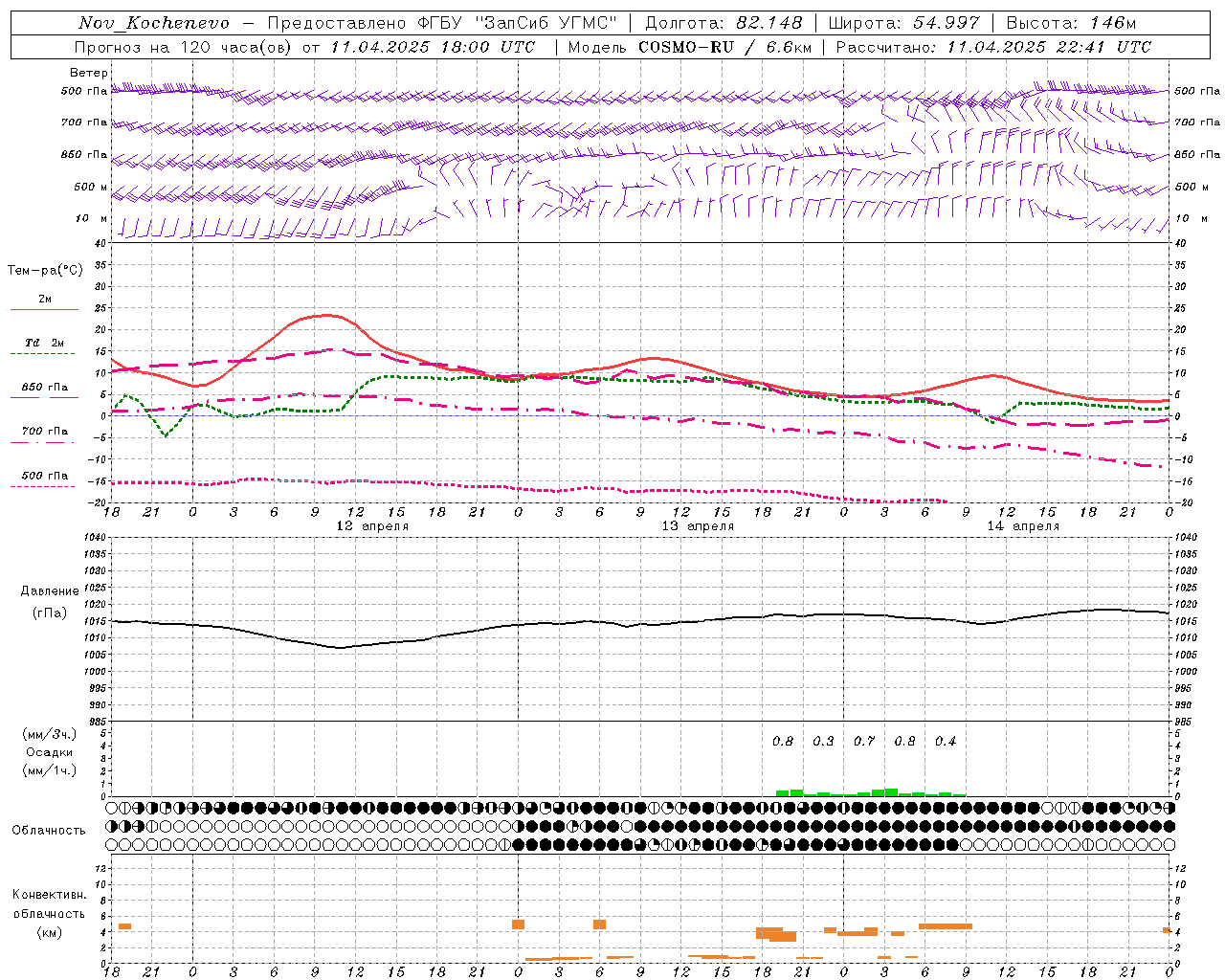Click the 12 апреля date marker
The width and height of the screenshot is (1225, 980).
pyautogui.click(x=372, y=526)
